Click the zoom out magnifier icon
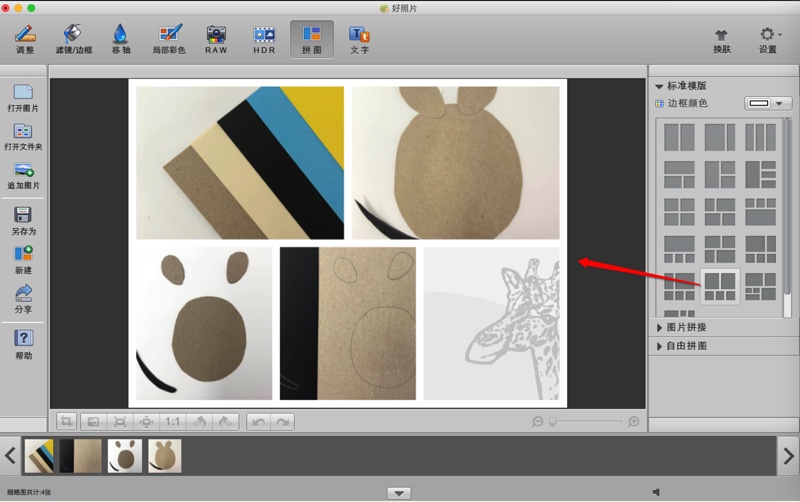Image resolution: width=800 pixels, height=502 pixels. pos(537,421)
